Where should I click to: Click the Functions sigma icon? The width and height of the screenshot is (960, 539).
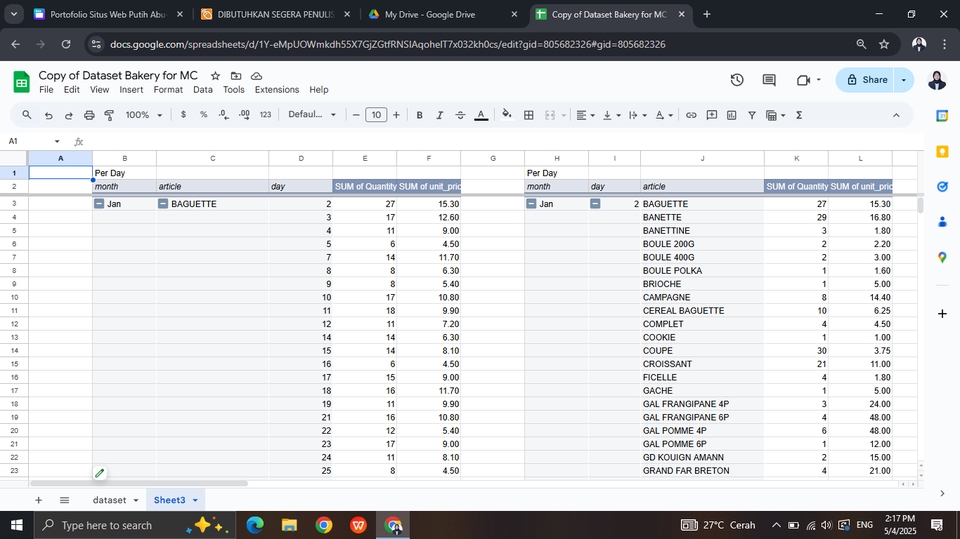click(x=799, y=115)
